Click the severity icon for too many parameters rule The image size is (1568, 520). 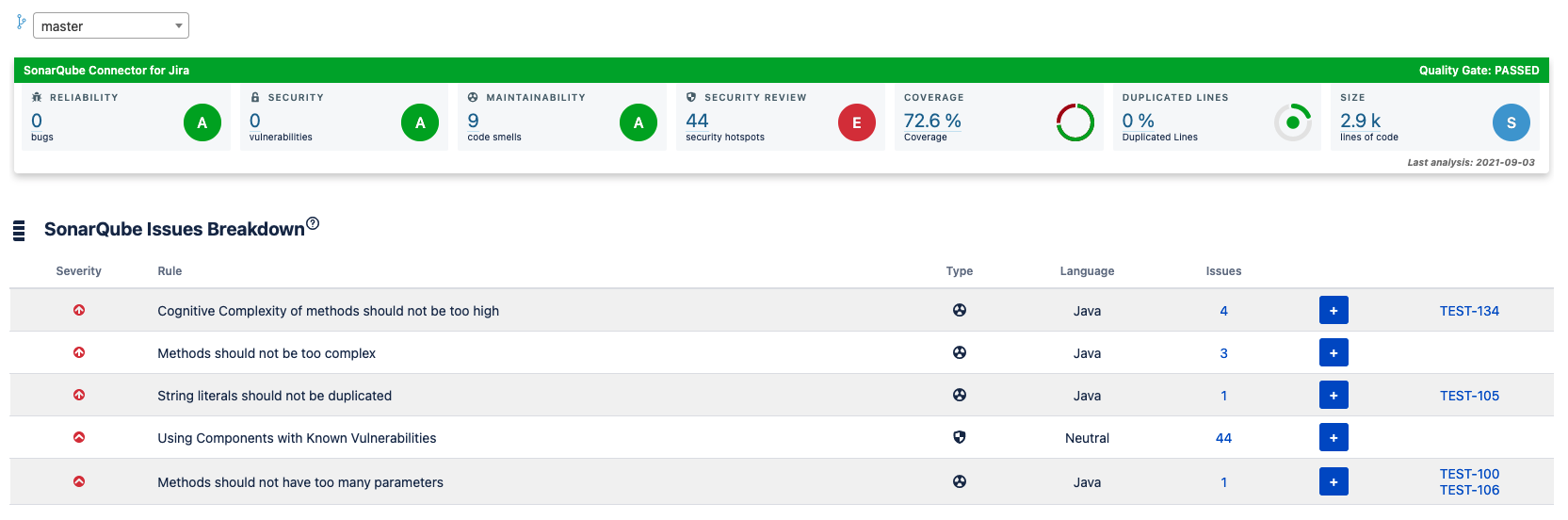coord(79,481)
